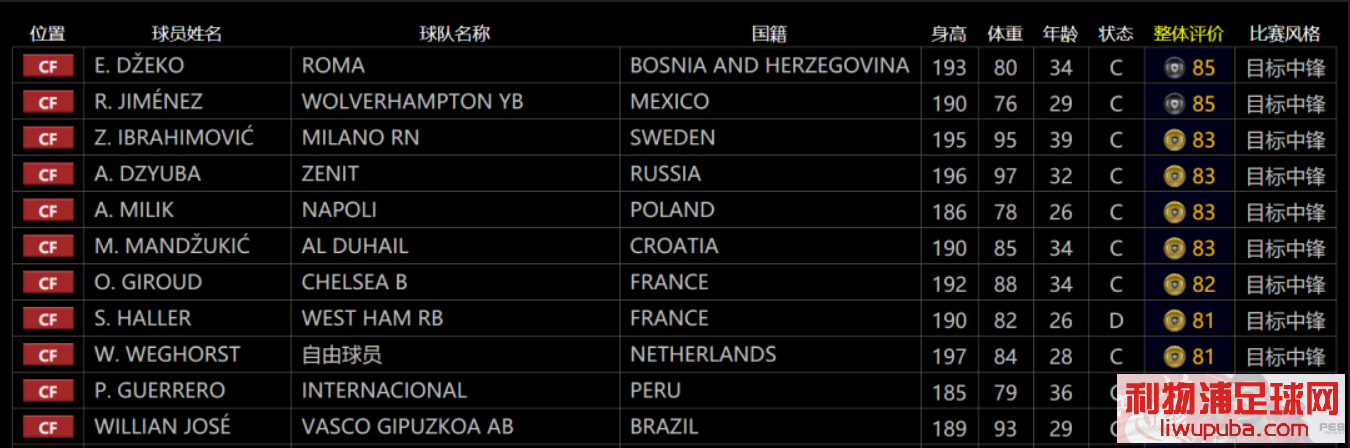Screen dimensions: 1350x448
Task: Select the CF badge beside R. Jiménez
Action: 48,103
